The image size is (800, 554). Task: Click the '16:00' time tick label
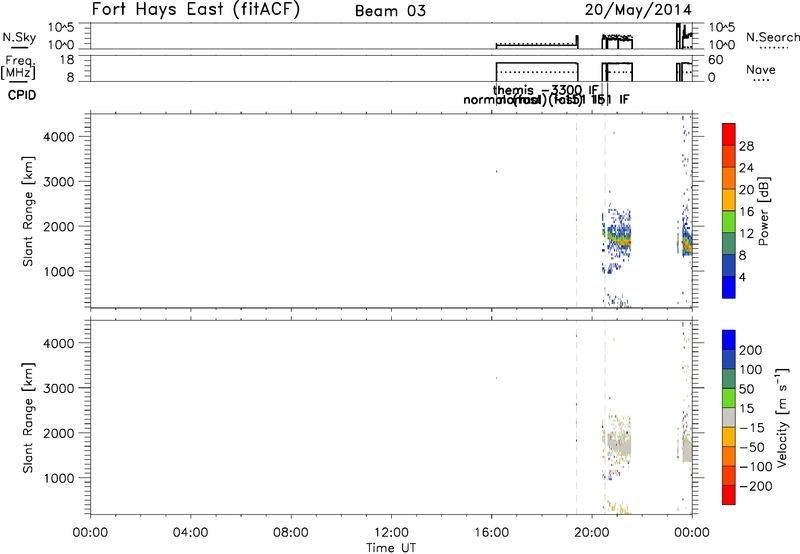coord(491,533)
